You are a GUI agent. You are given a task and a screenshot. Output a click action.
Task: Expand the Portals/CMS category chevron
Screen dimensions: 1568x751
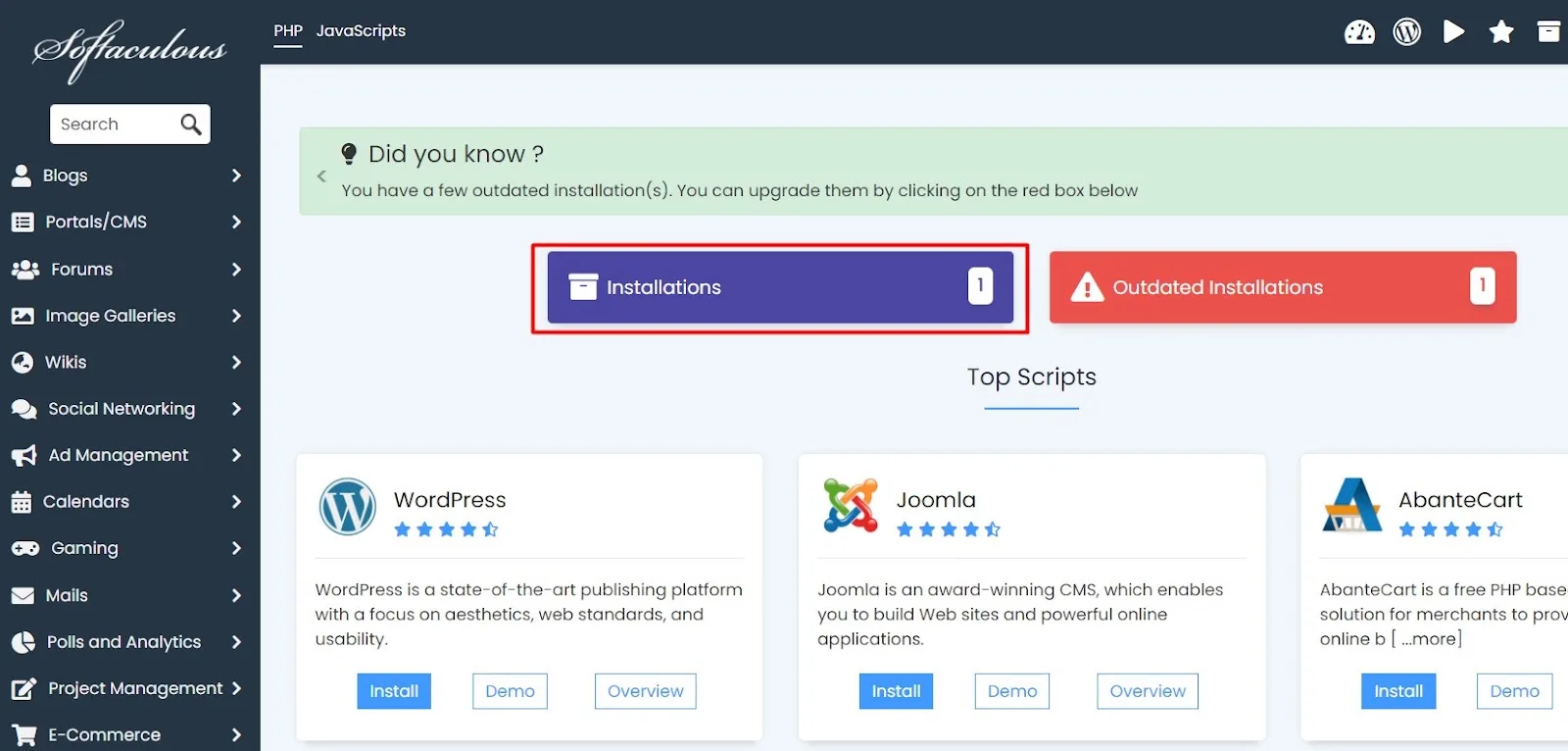tap(236, 222)
